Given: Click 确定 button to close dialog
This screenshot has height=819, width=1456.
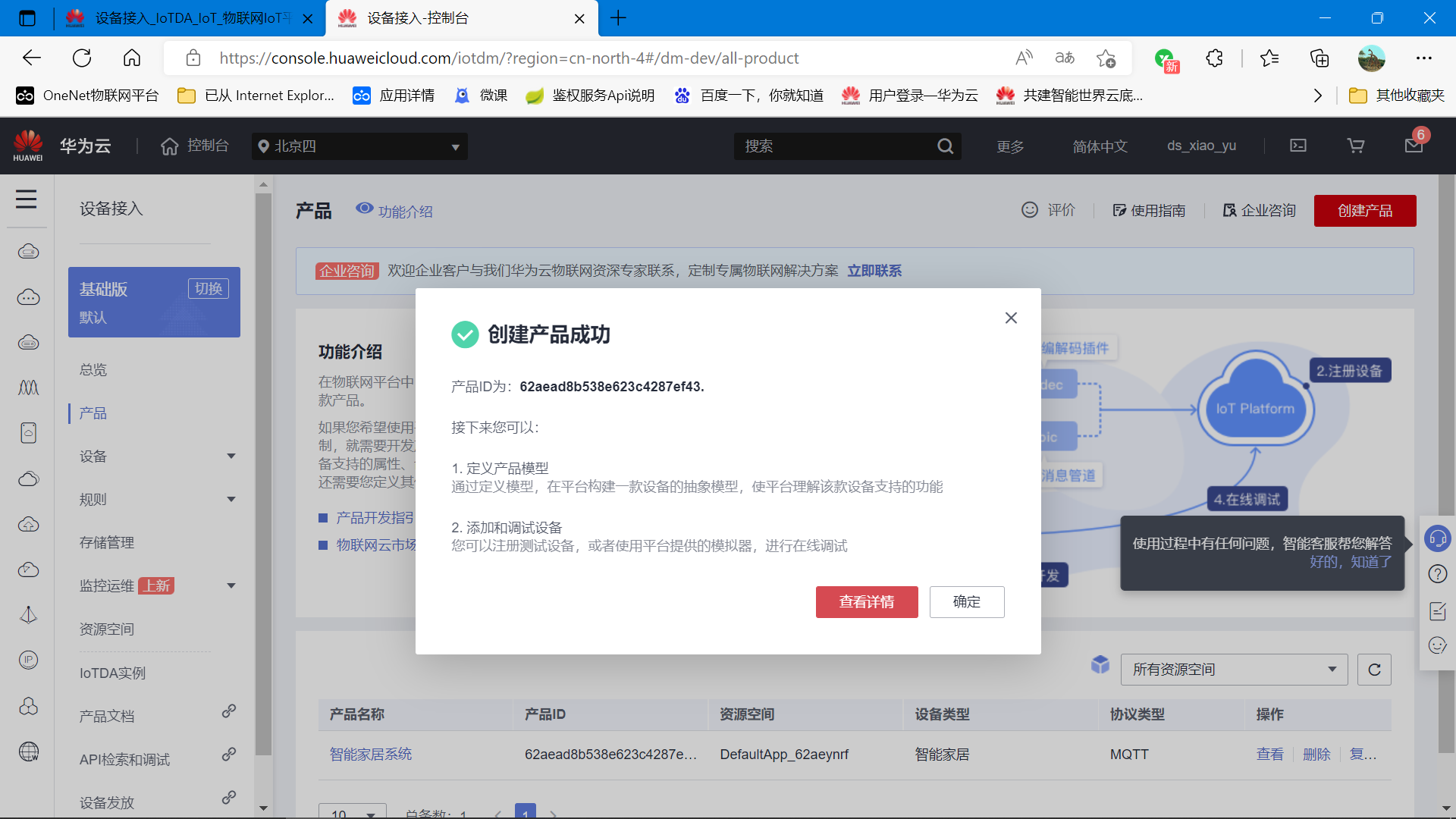Looking at the screenshot, I should (x=966, y=601).
